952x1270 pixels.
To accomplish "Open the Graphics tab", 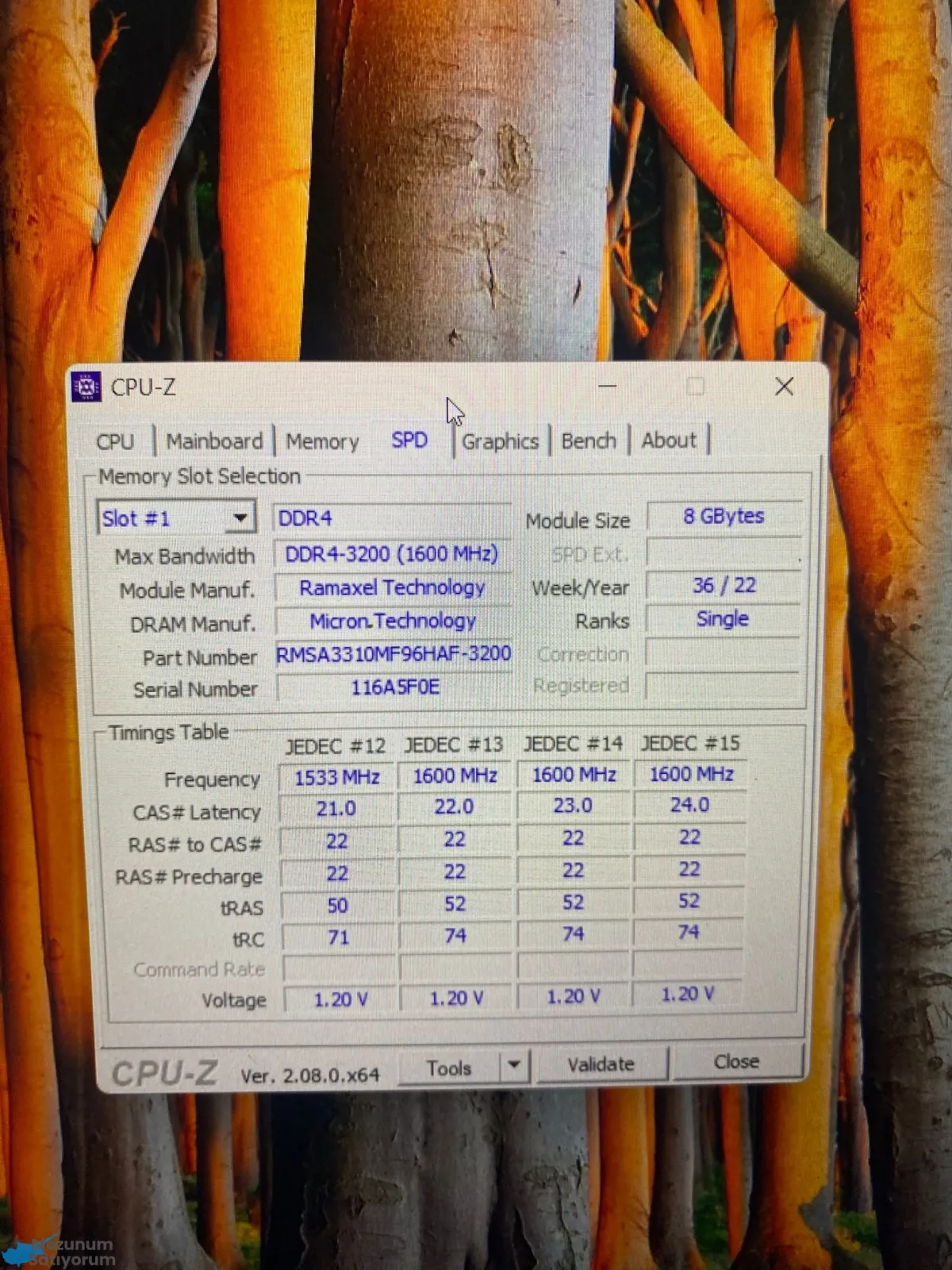I will pos(500,441).
